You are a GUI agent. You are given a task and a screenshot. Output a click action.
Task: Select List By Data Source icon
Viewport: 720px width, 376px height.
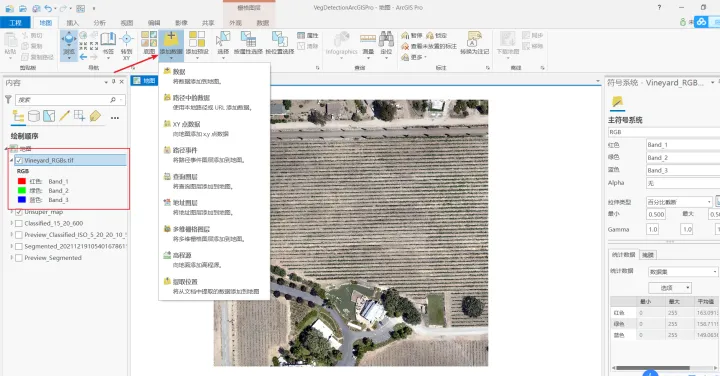pyautogui.click(x=34, y=116)
